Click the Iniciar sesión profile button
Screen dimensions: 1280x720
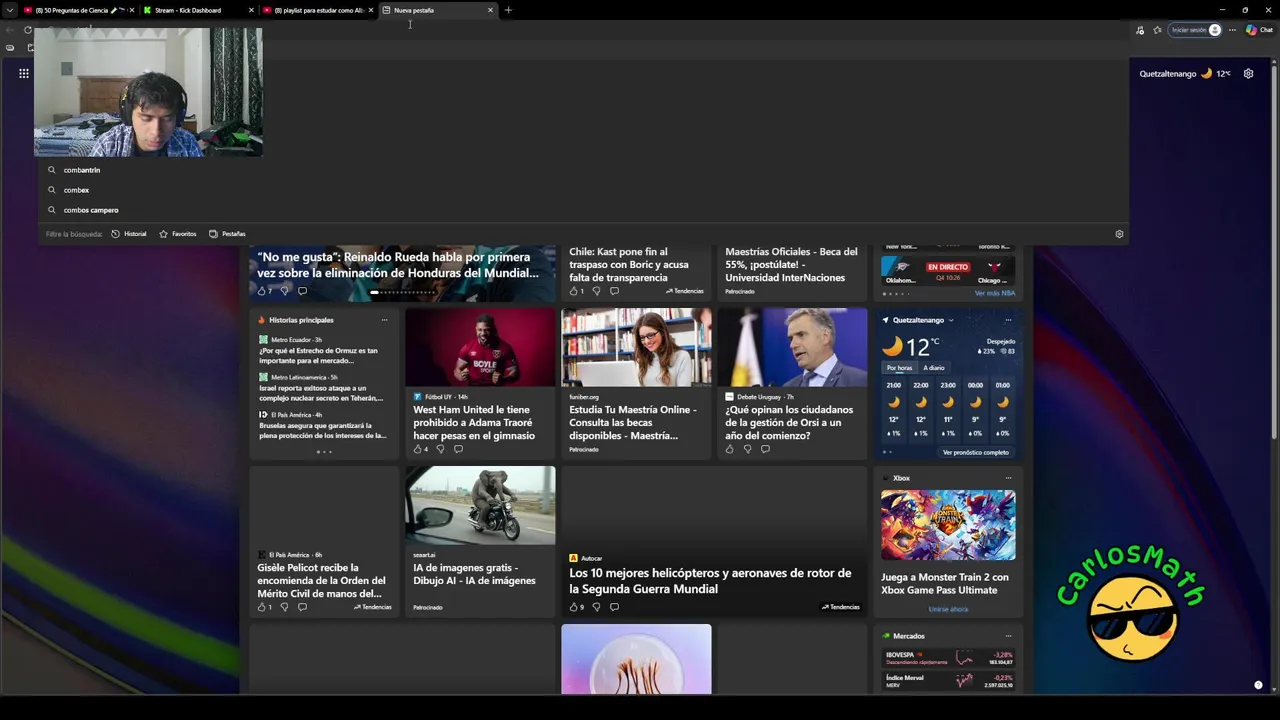click(1196, 30)
